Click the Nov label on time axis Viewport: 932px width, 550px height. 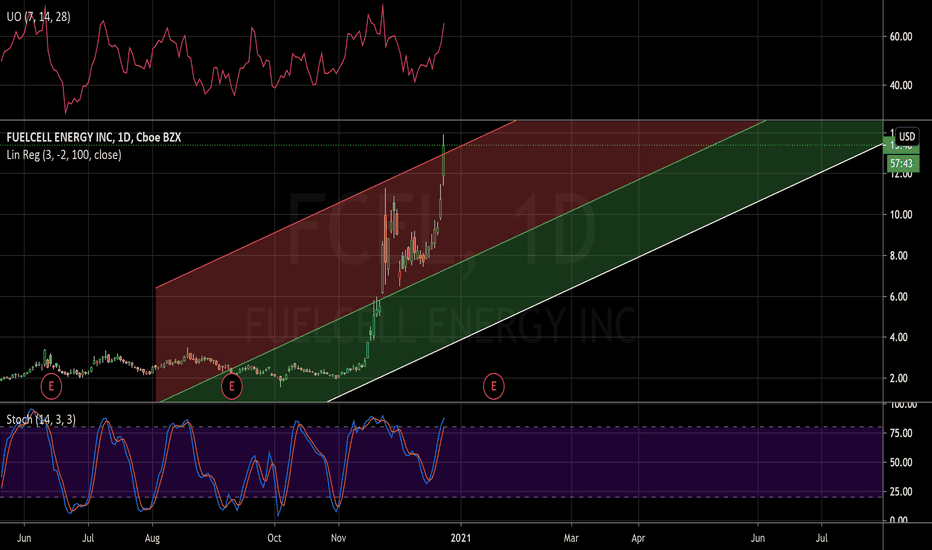coord(338,539)
